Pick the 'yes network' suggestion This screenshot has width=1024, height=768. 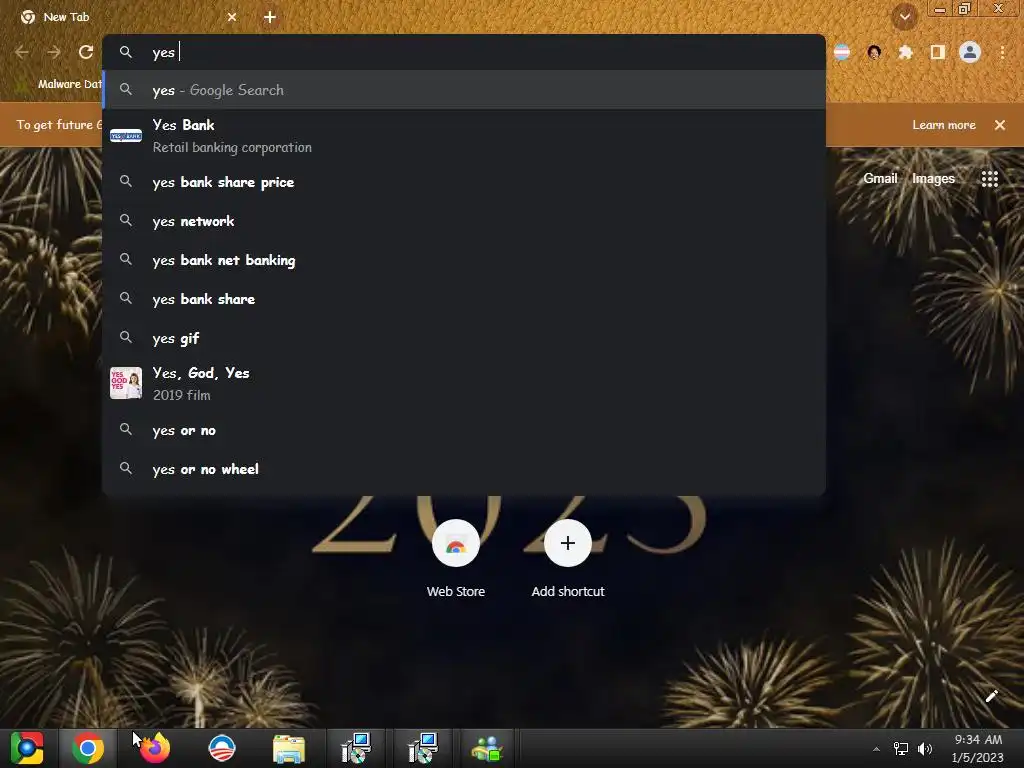point(464,221)
